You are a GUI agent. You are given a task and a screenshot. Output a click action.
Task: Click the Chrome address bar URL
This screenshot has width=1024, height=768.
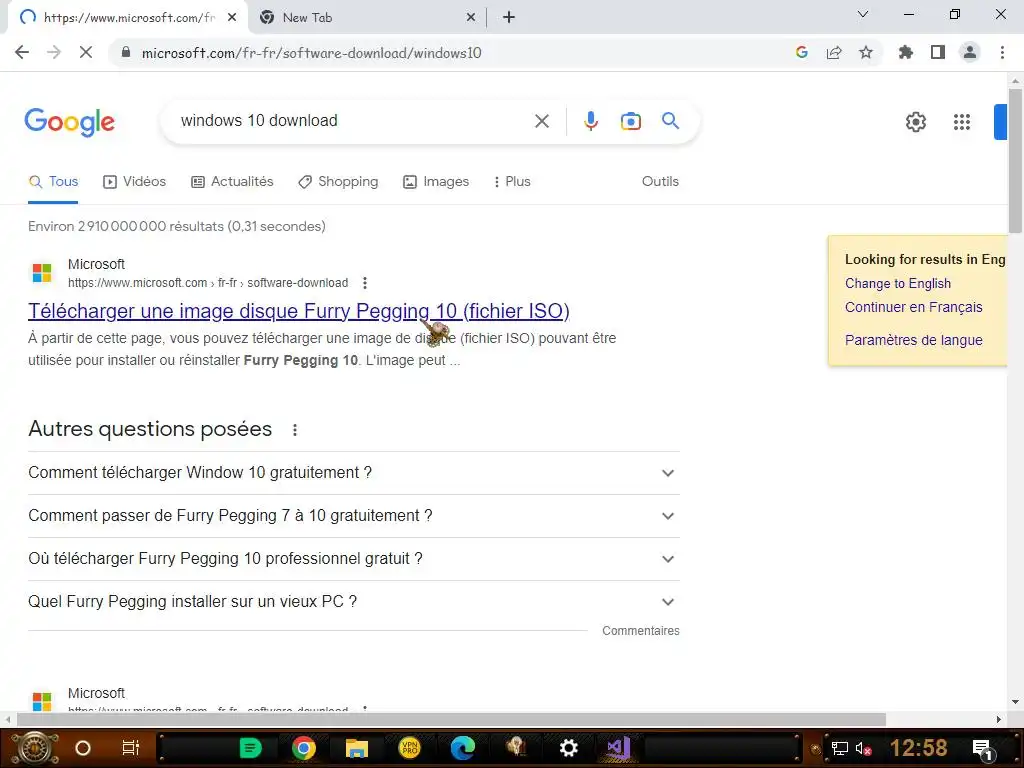(x=312, y=53)
